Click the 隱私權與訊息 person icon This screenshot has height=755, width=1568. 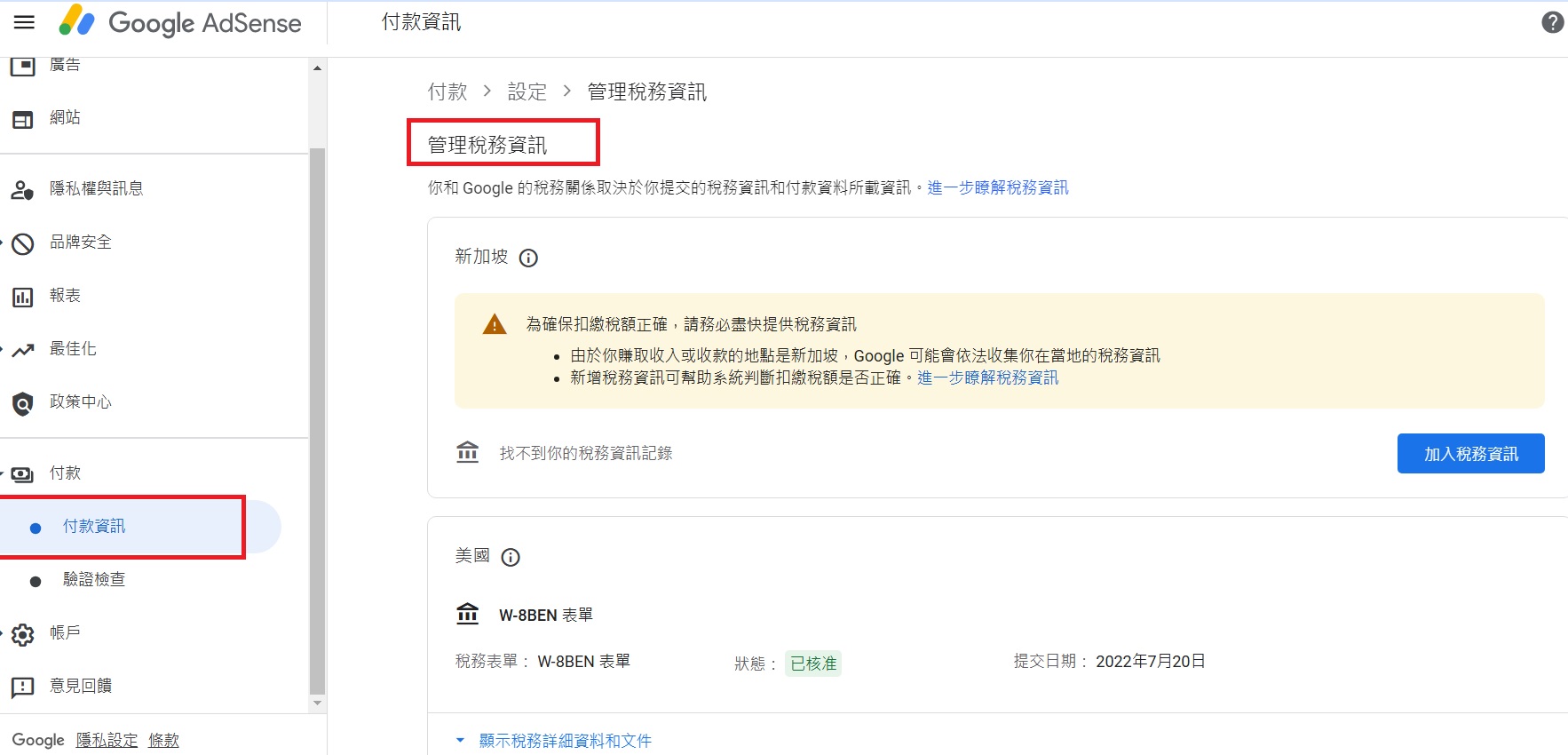23,189
